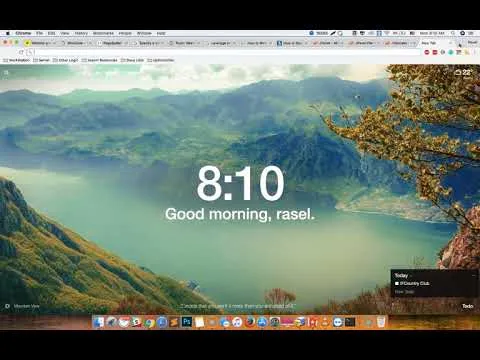This screenshot has height=360, width=480.
Task: Open the Edit menu
Action: pos(51,33)
